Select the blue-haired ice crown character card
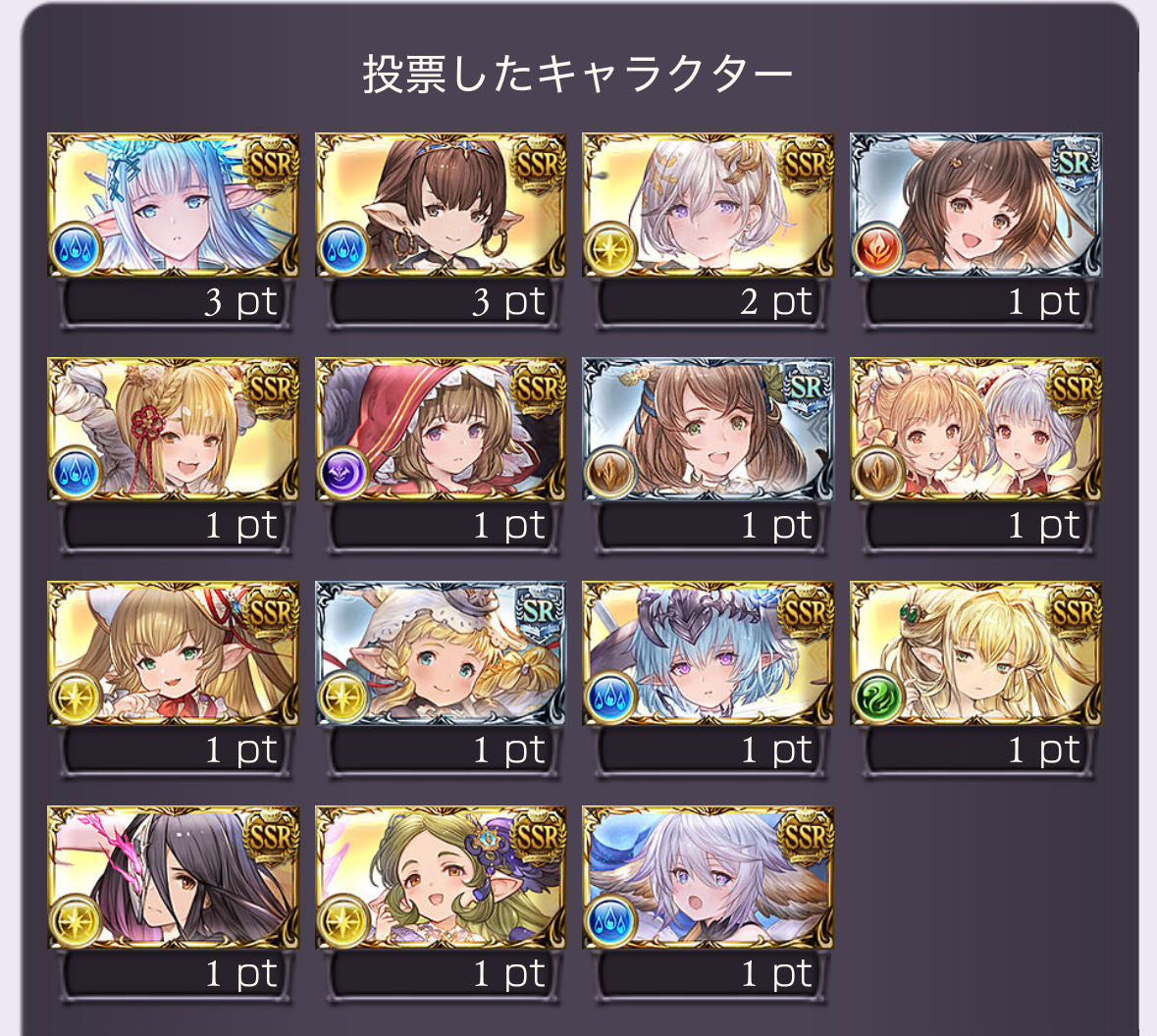The image size is (1157, 1036). [x=174, y=204]
